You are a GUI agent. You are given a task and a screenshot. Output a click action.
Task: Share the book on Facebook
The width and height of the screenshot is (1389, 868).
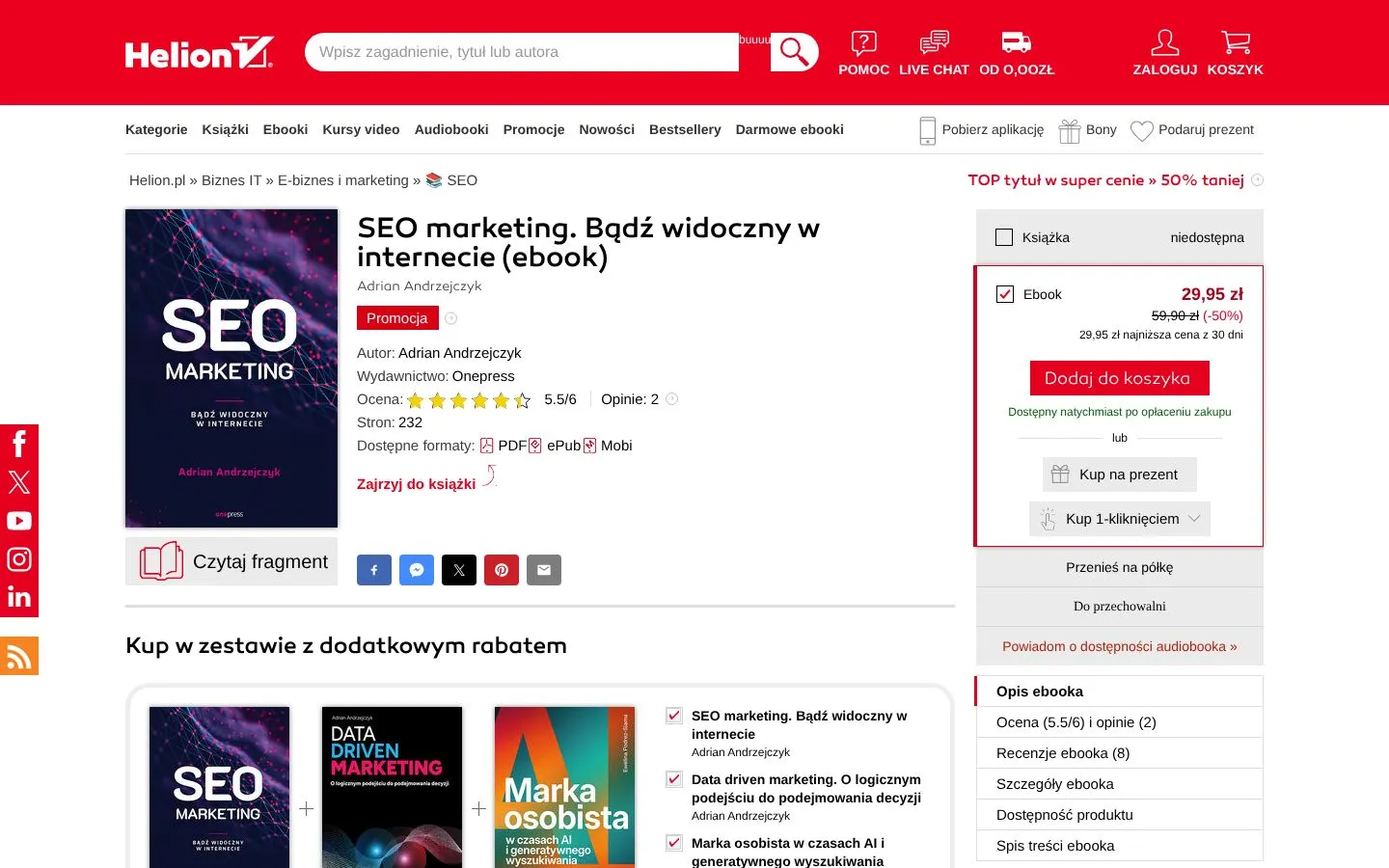pyautogui.click(x=374, y=570)
